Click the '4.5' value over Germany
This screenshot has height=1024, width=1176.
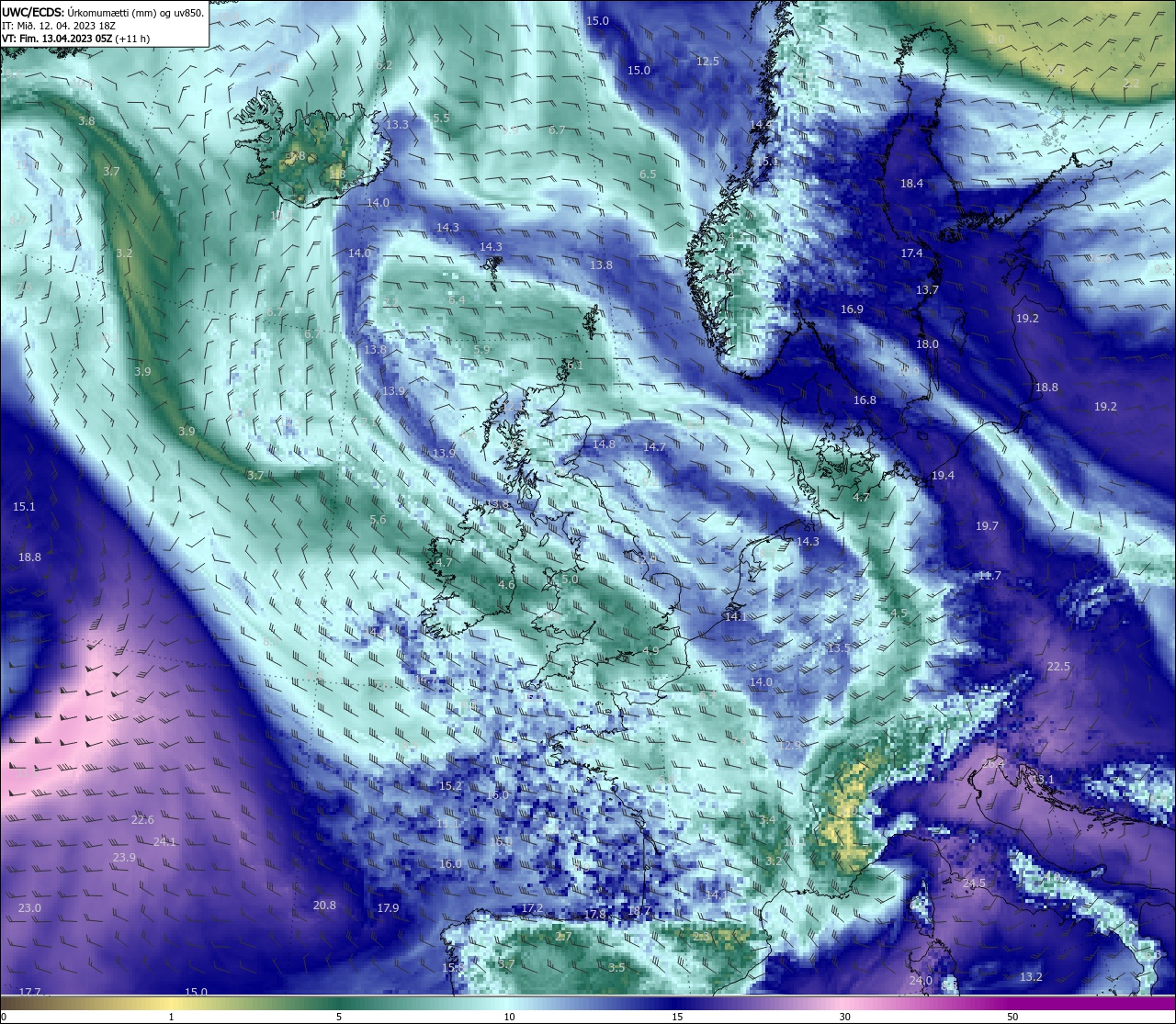tap(899, 613)
